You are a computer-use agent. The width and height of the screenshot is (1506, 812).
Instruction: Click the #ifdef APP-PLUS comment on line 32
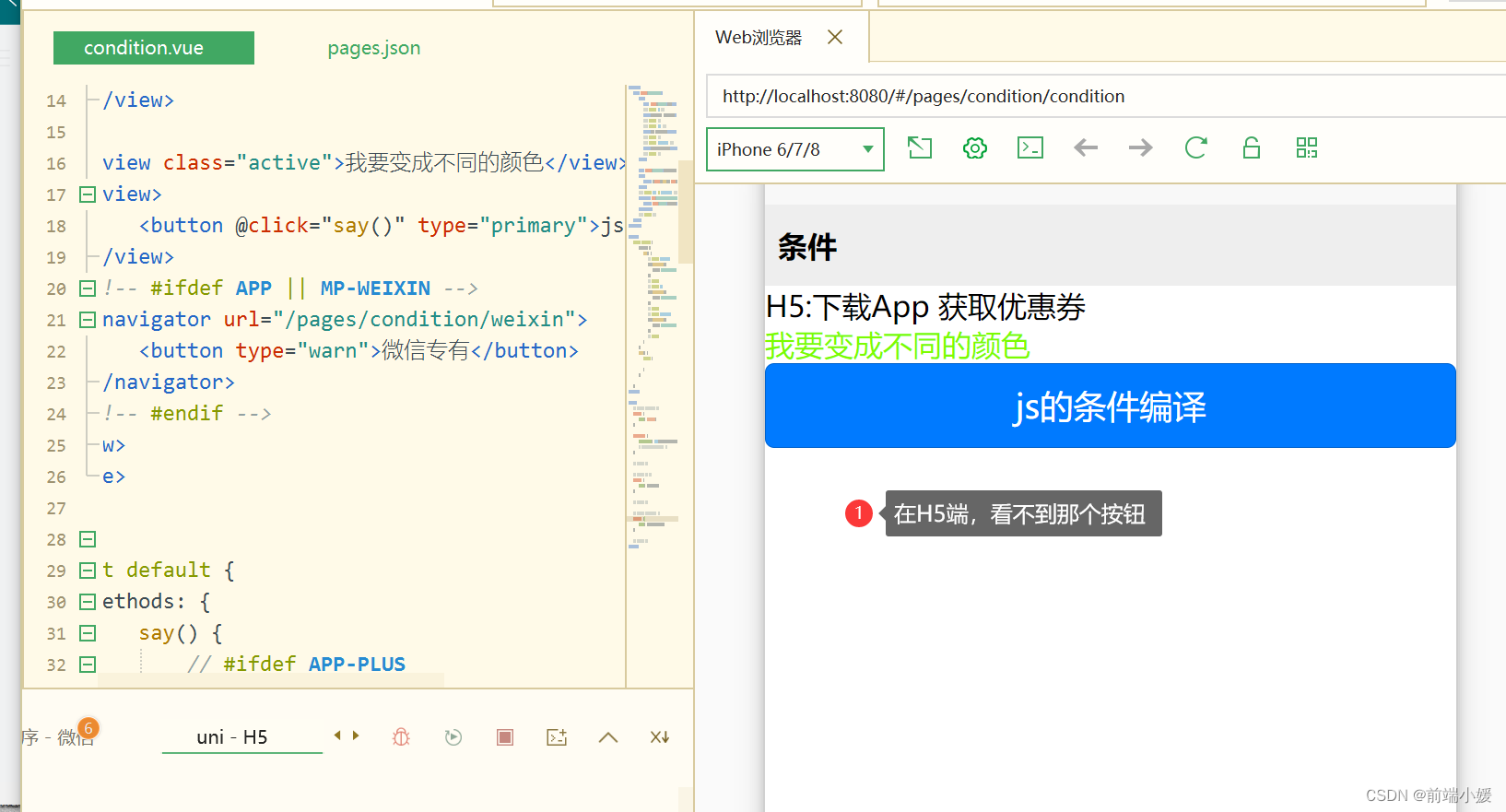pos(296,665)
